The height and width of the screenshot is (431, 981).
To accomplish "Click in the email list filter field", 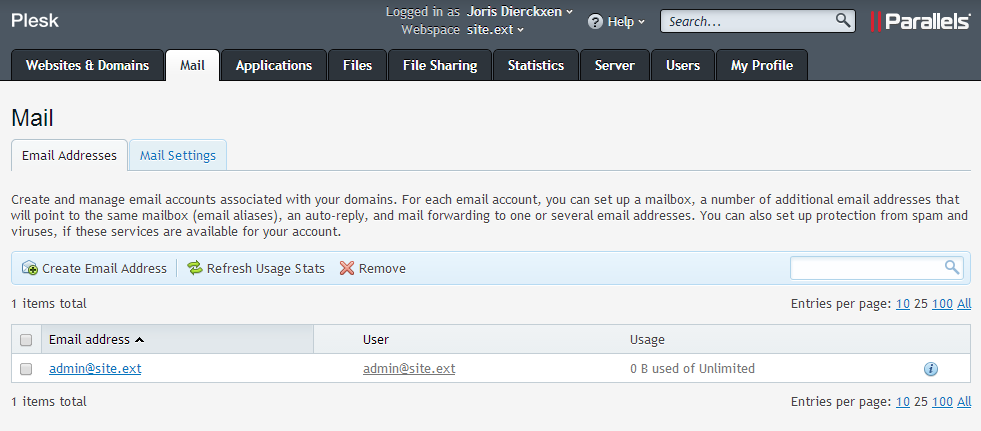I will click(x=866, y=268).
